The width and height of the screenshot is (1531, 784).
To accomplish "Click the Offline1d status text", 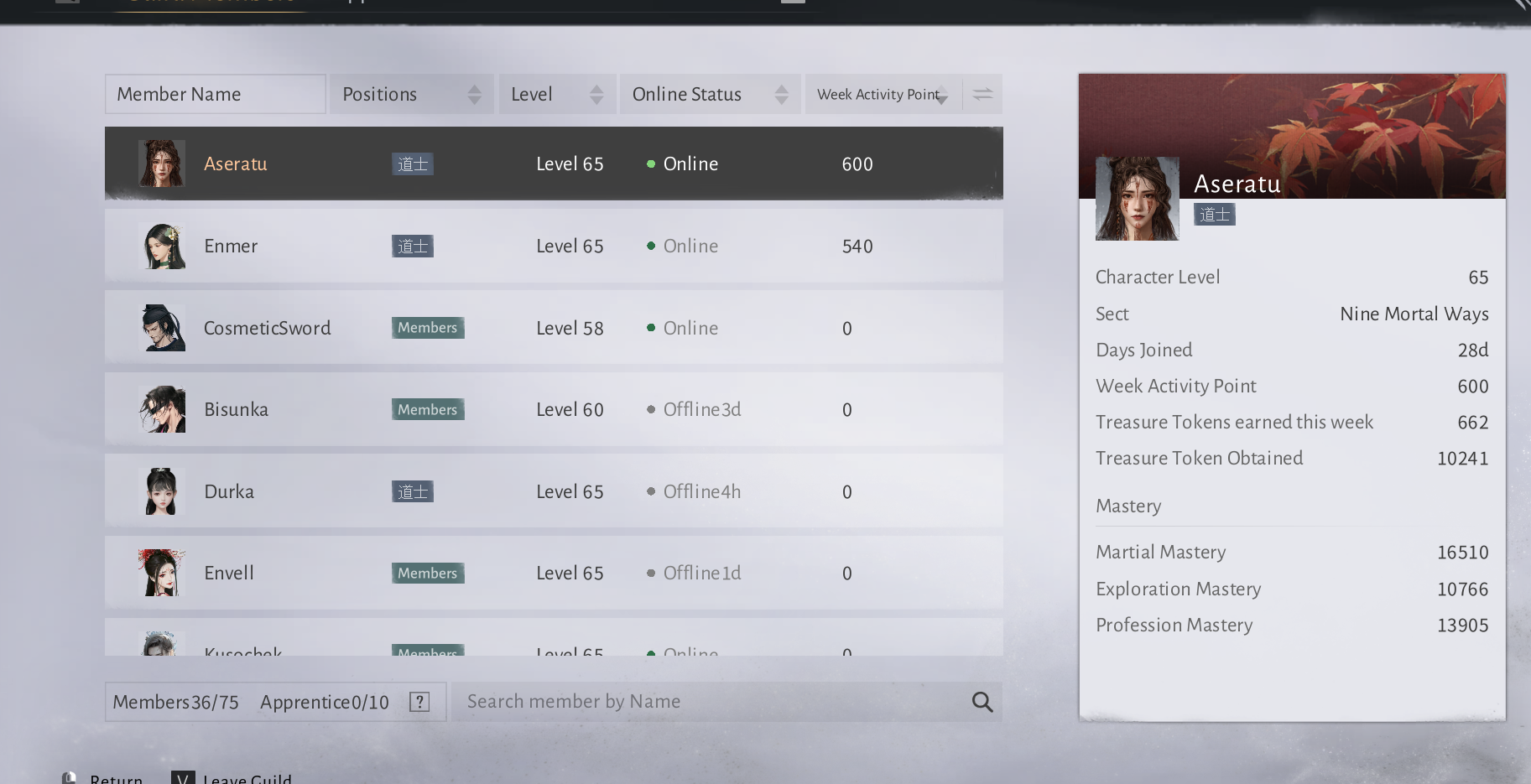I will click(x=702, y=573).
